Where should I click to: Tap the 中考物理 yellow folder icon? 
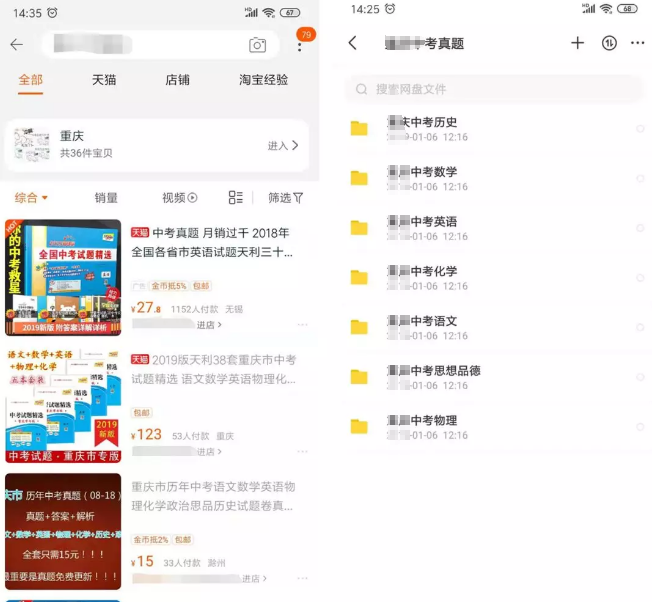pos(359,427)
